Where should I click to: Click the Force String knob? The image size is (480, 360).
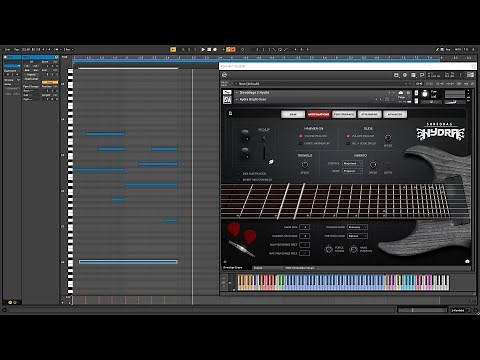[x=329, y=249]
